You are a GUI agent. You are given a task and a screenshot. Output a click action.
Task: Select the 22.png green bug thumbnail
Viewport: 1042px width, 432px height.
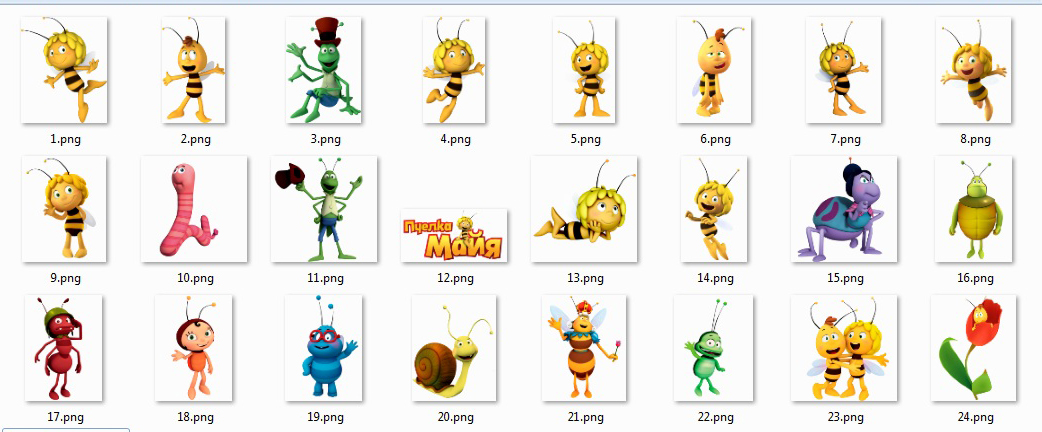tap(713, 348)
